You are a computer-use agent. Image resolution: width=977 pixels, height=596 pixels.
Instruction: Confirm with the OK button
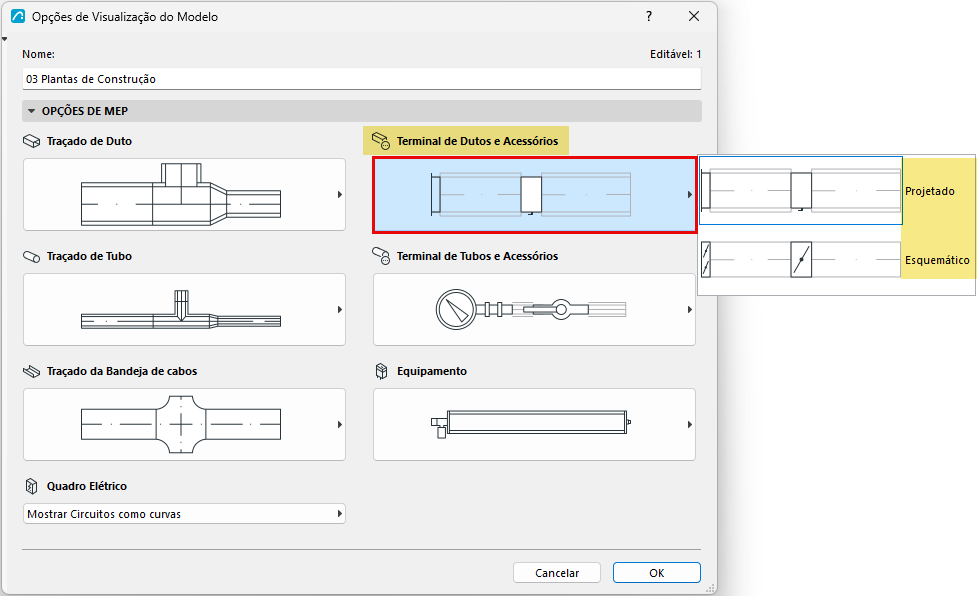coord(657,573)
